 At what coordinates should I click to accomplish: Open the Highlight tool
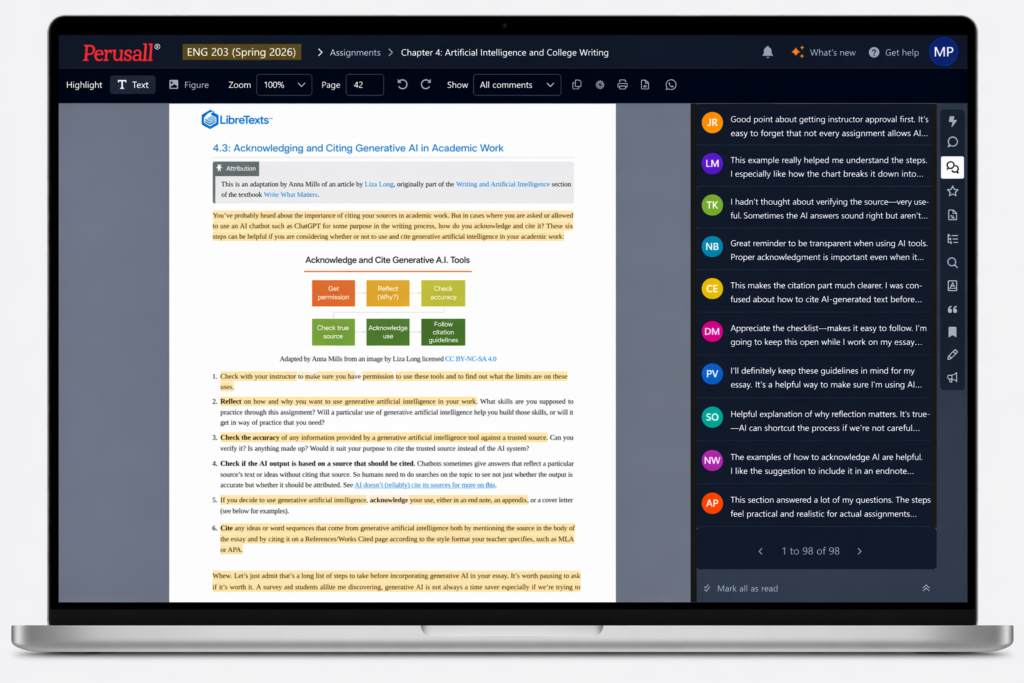pyautogui.click(x=84, y=85)
